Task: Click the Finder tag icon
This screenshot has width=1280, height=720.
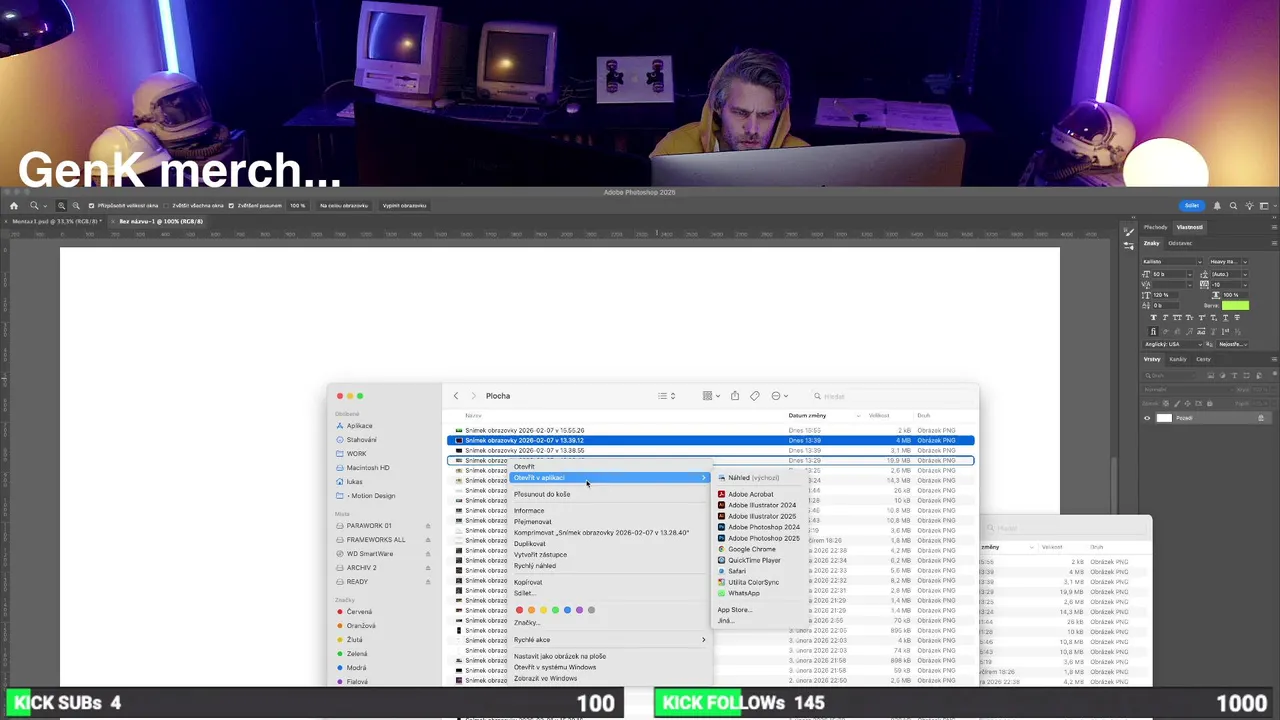Action: point(755,396)
